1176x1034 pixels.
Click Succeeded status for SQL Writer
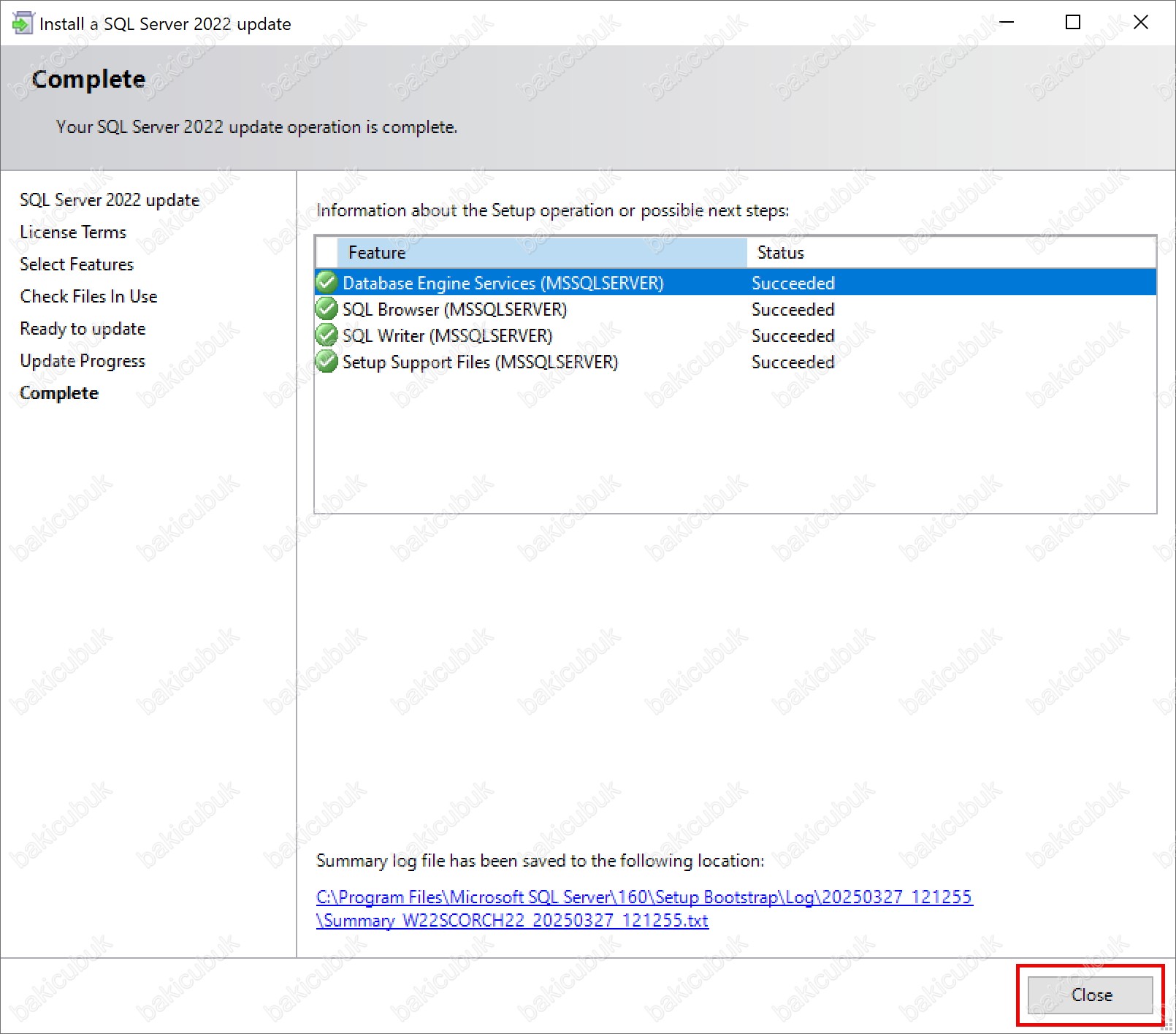[793, 335]
